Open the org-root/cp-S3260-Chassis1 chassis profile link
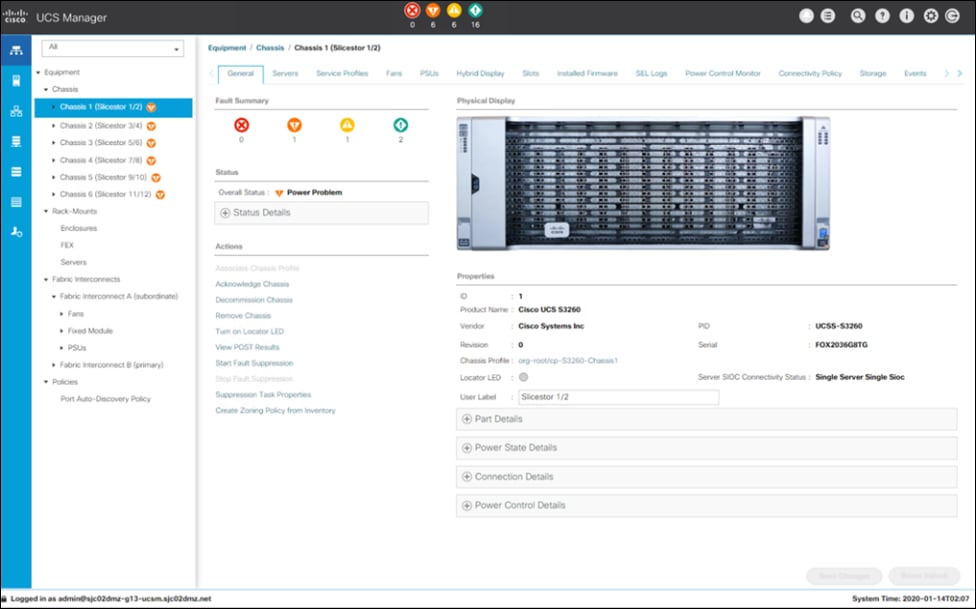Viewport: 976px width, 609px height. coord(568,361)
